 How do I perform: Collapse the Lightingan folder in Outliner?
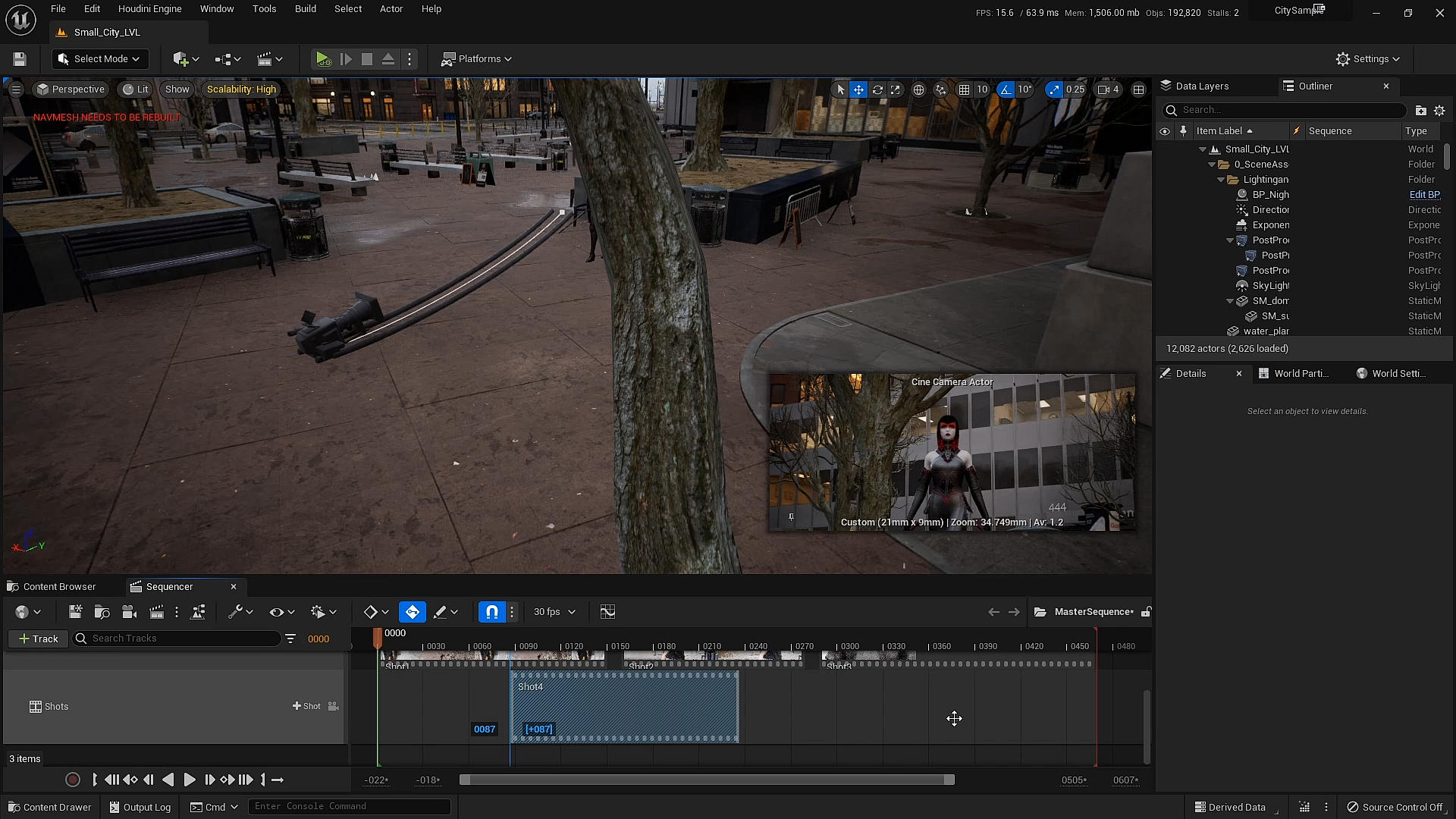(1221, 180)
